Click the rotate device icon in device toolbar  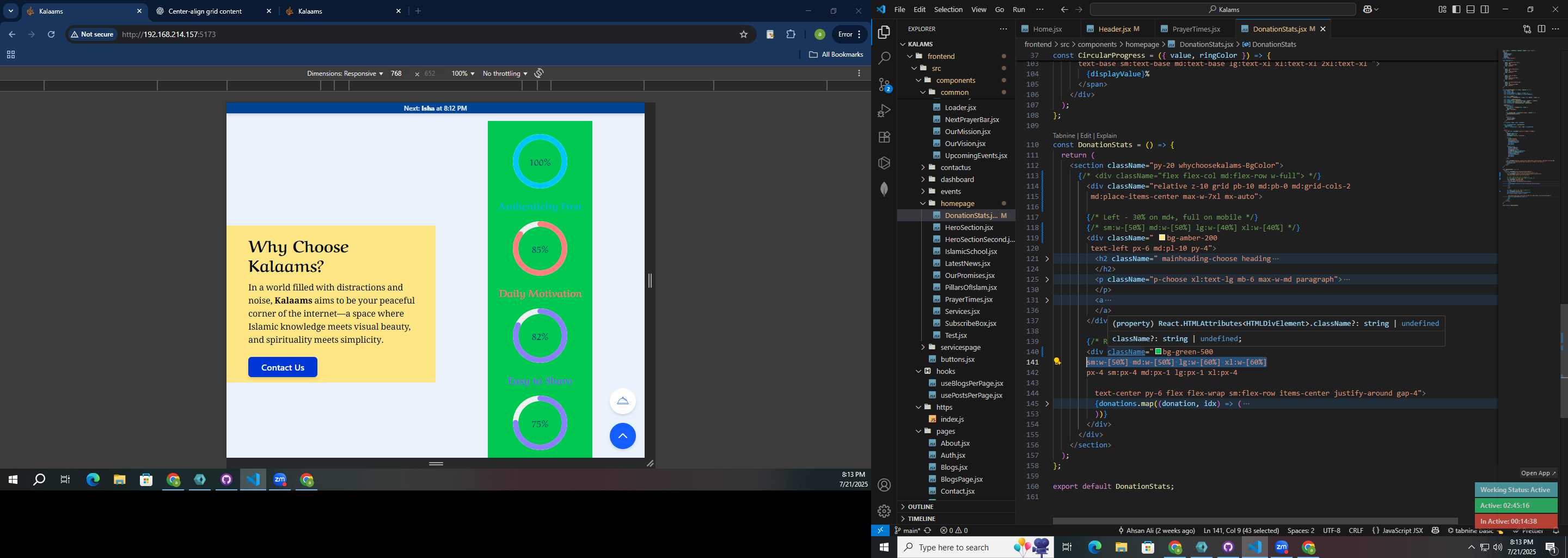(538, 73)
